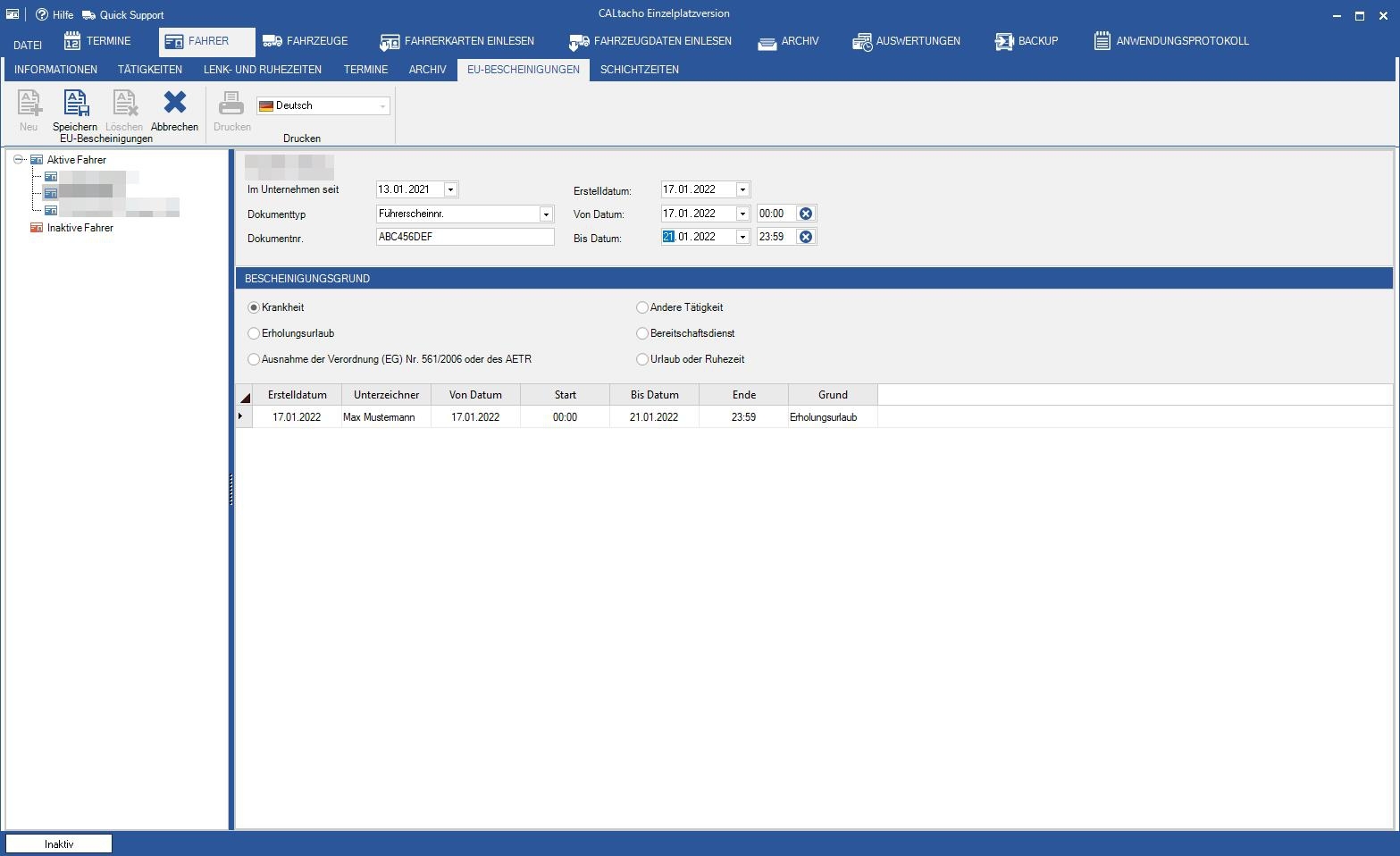Click the Abbrechen cancel X icon

(174, 104)
